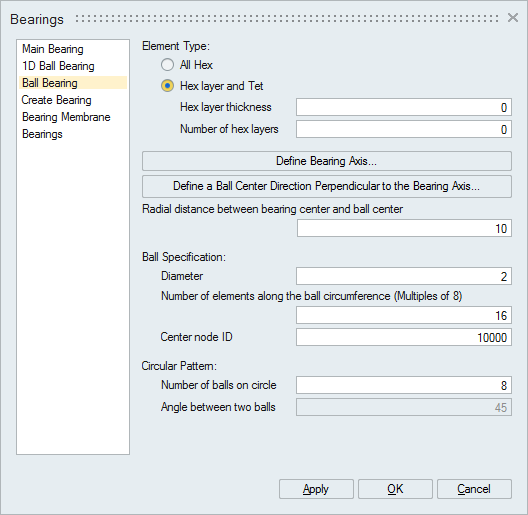Viewport: 528px width, 515px height.
Task: Close the Bearings dialog with the X
Action: pyautogui.click(x=513, y=18)
